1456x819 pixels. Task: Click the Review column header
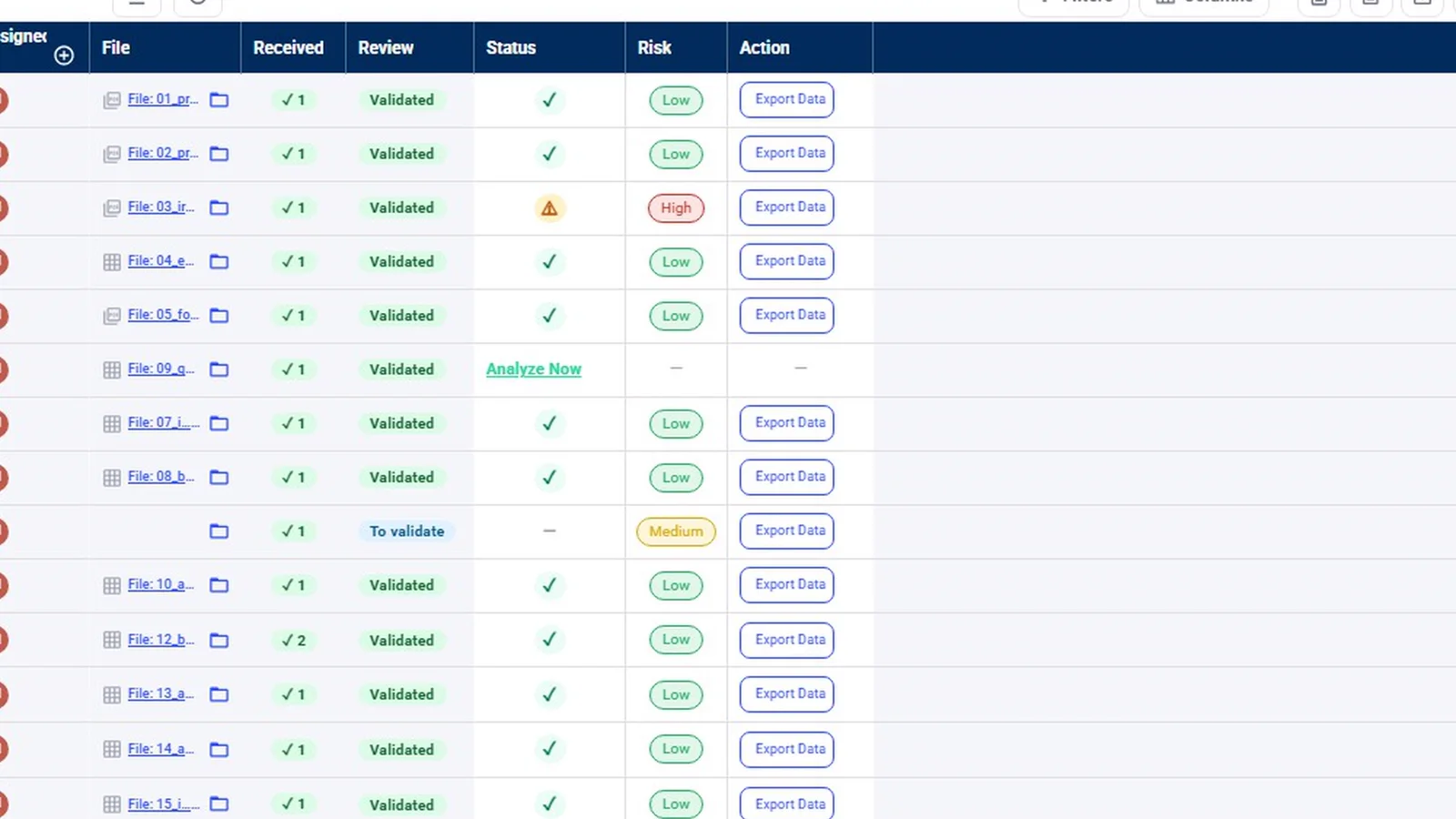pyautogui.click(x=386, y=47)
